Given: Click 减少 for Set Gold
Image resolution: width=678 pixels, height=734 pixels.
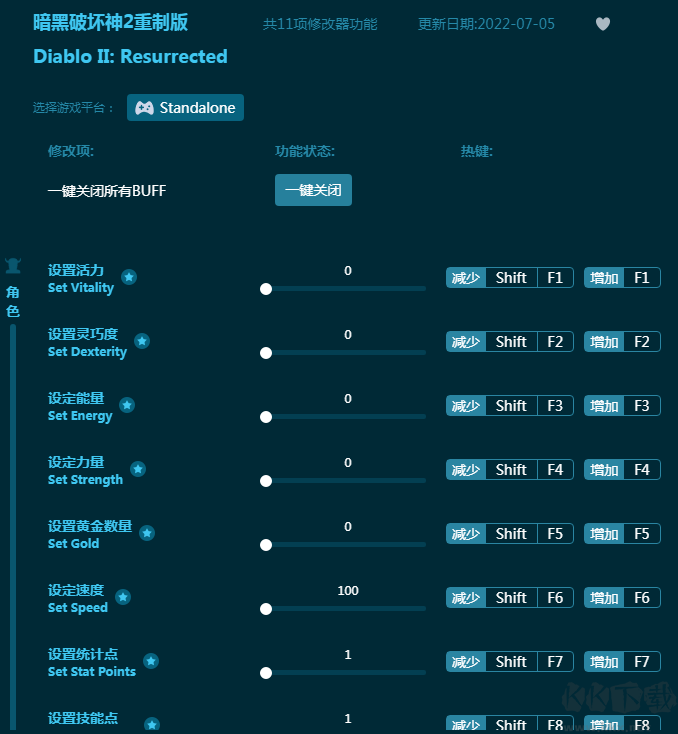Looking at the screenshot, I should [x=466, y=534].
